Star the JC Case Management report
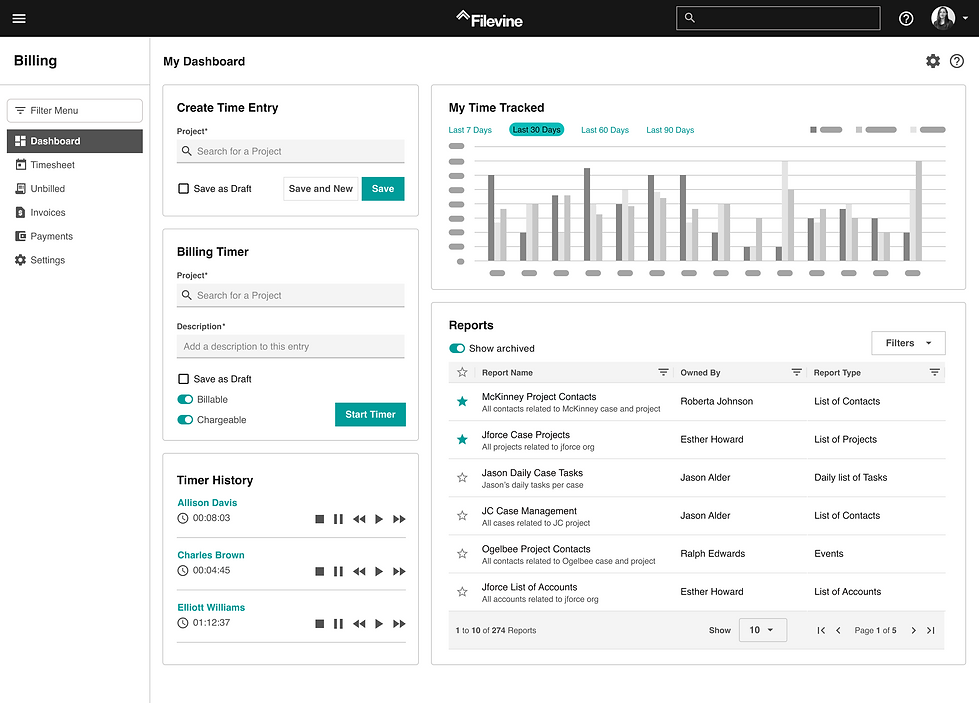This screenshot has width=979, height=703. coord(462,516)
